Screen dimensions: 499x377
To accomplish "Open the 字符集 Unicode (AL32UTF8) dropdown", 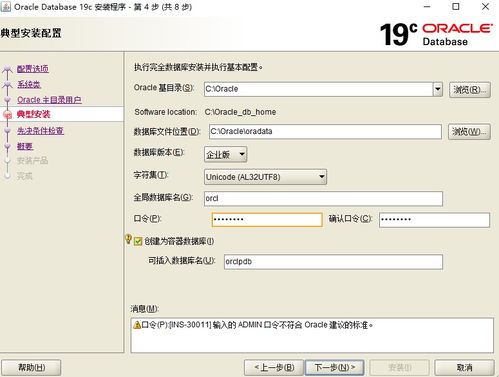I will [265, 177].
